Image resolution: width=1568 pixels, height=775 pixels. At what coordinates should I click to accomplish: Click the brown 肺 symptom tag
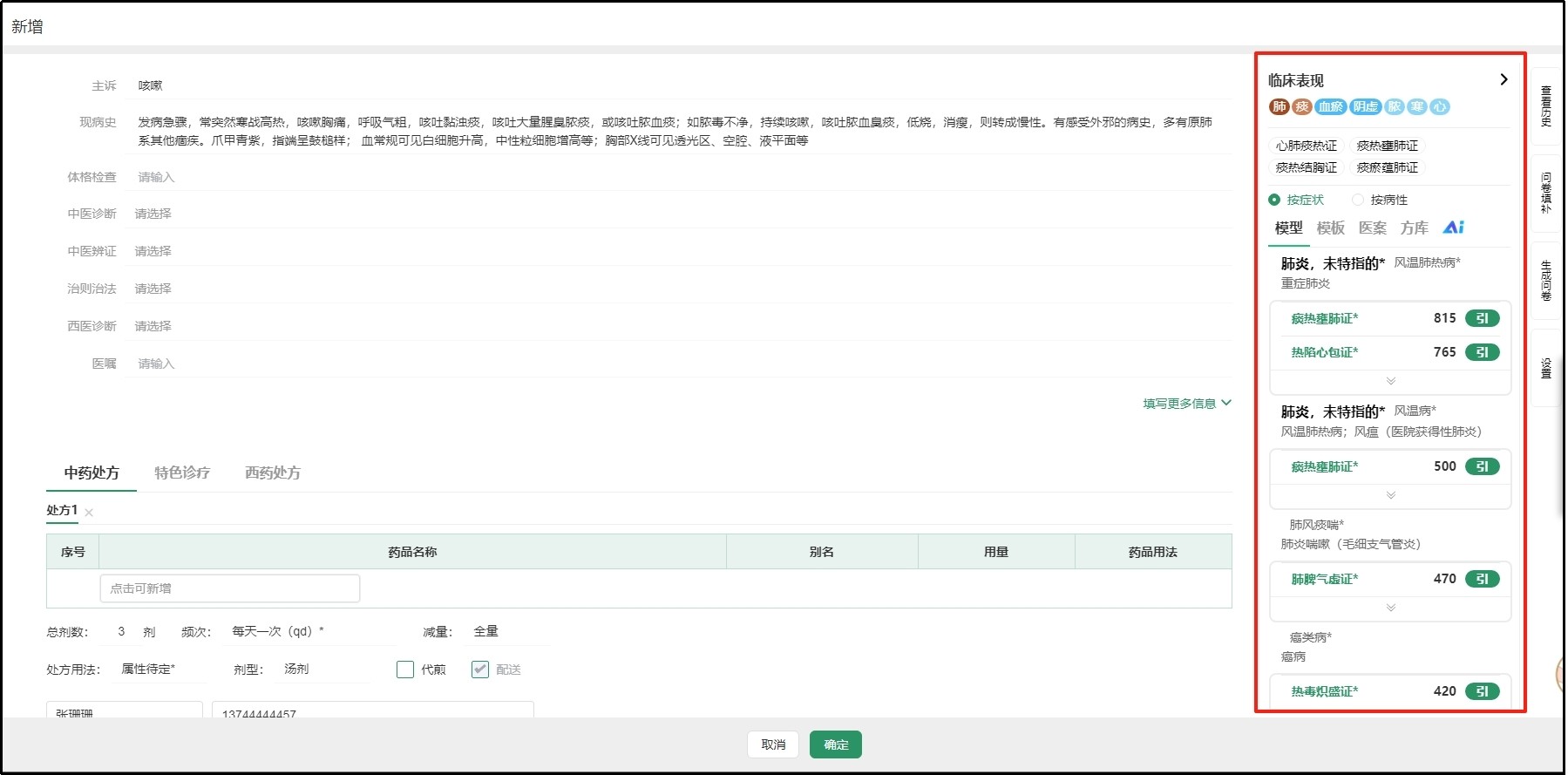coord(1279,106)
